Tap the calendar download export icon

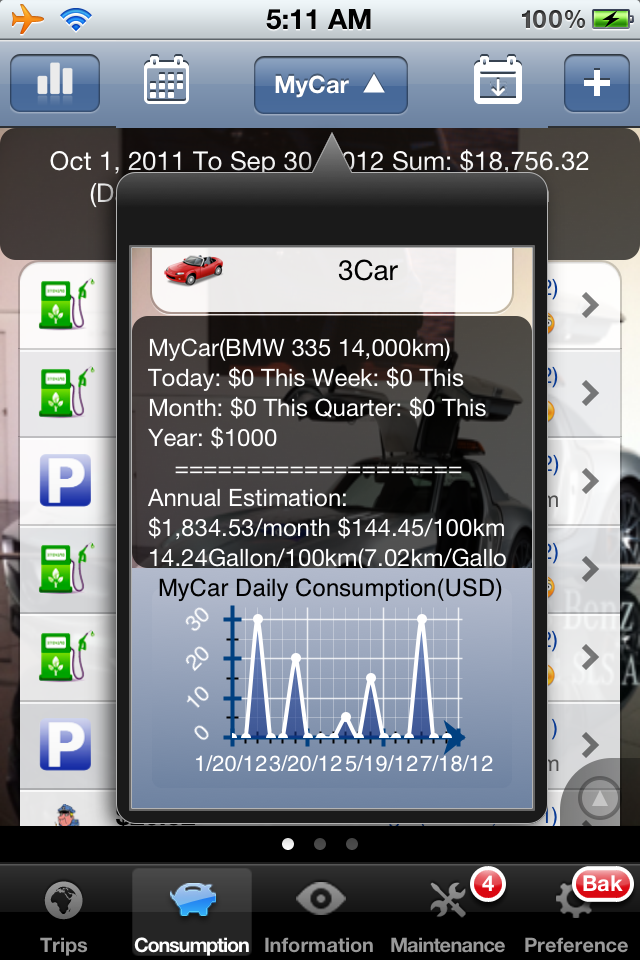pyautogui.click(x=497, y=83)
